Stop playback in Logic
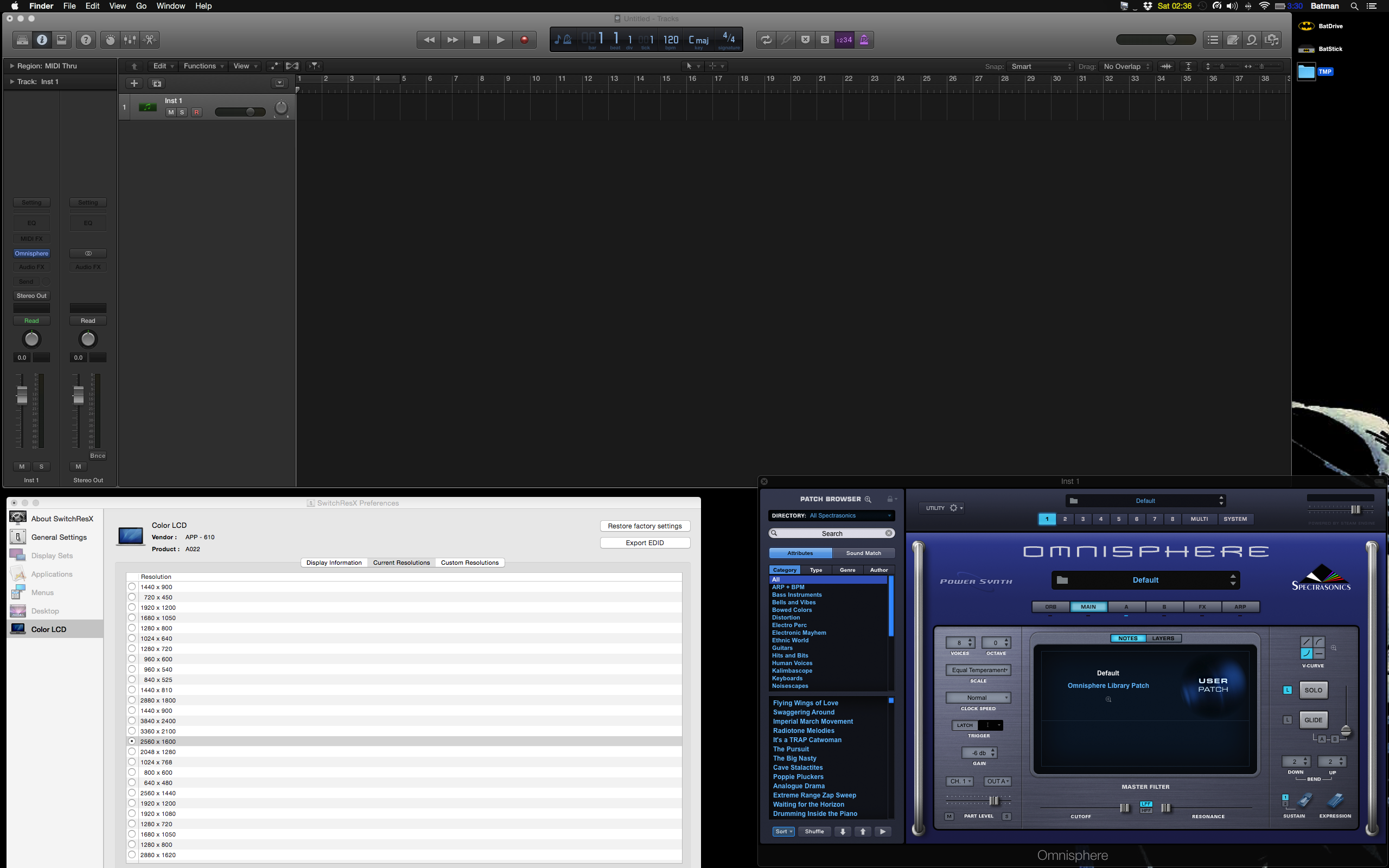Viewport: 1389px width, 868px height. [x=476, y=40]
